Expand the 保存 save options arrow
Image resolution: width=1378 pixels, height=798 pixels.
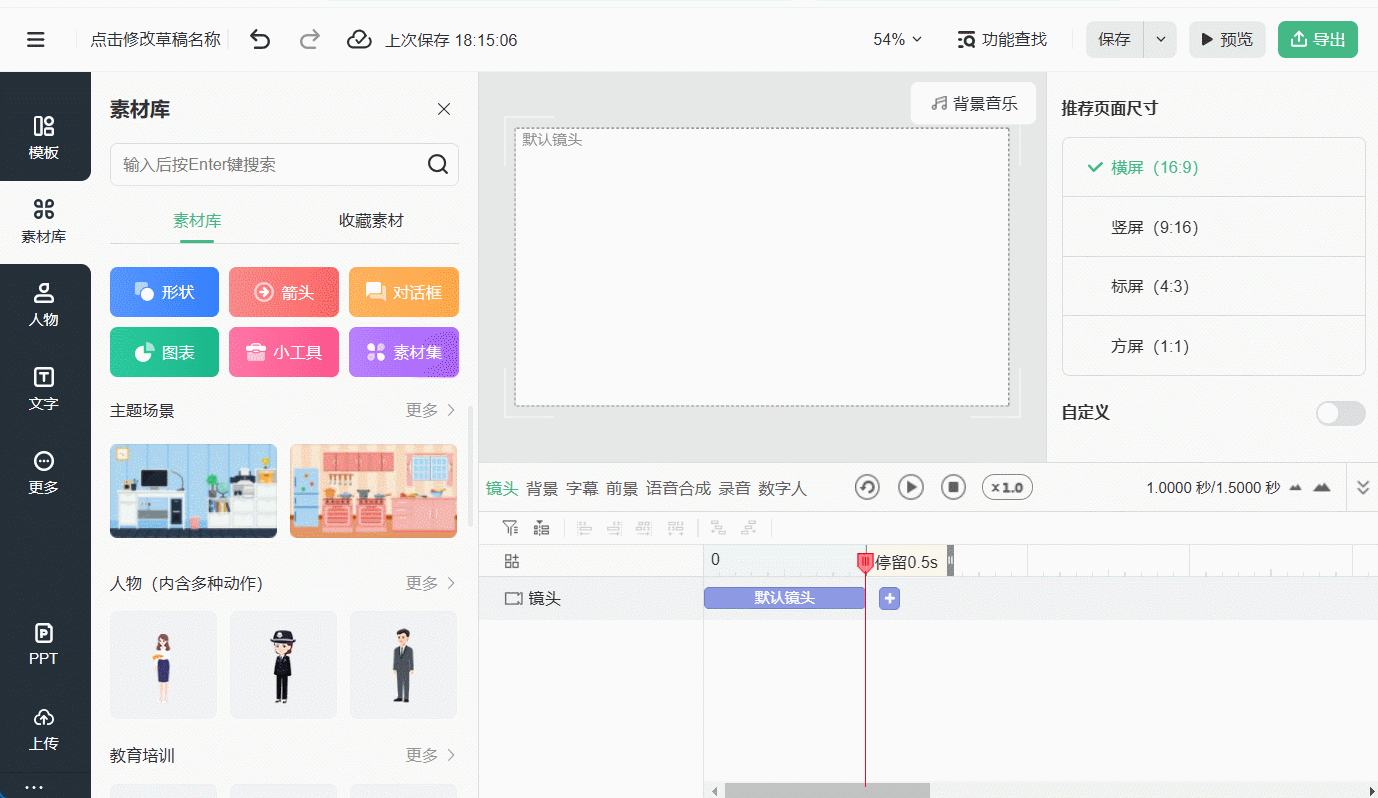point(1160,40)
